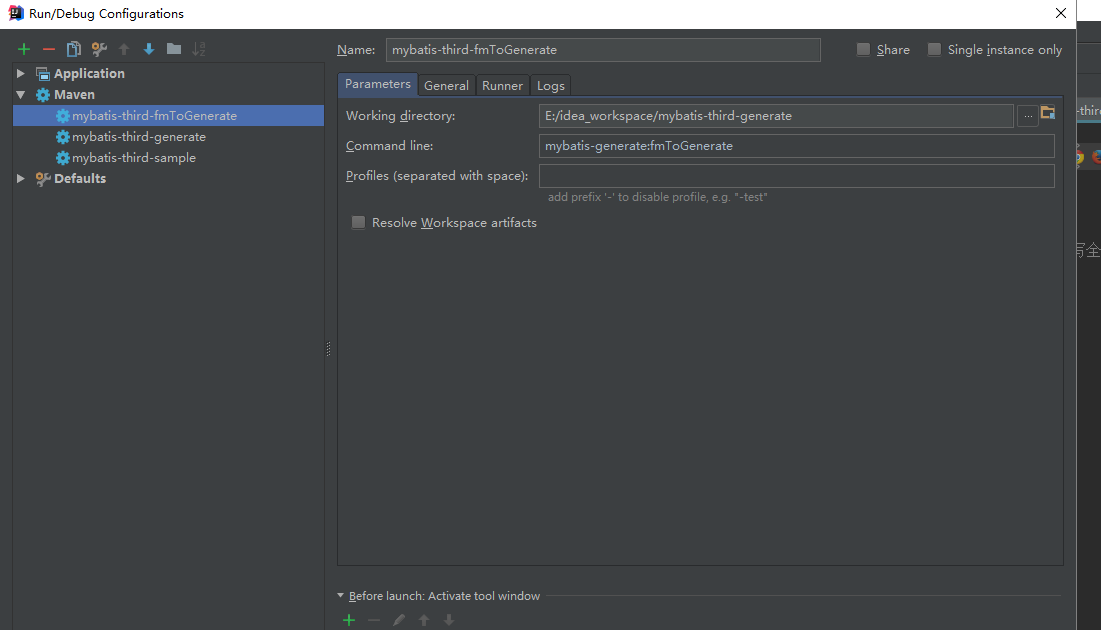Collapse the Before launch section
Viewport: 1101px width, 630px height.
point(341,596)
